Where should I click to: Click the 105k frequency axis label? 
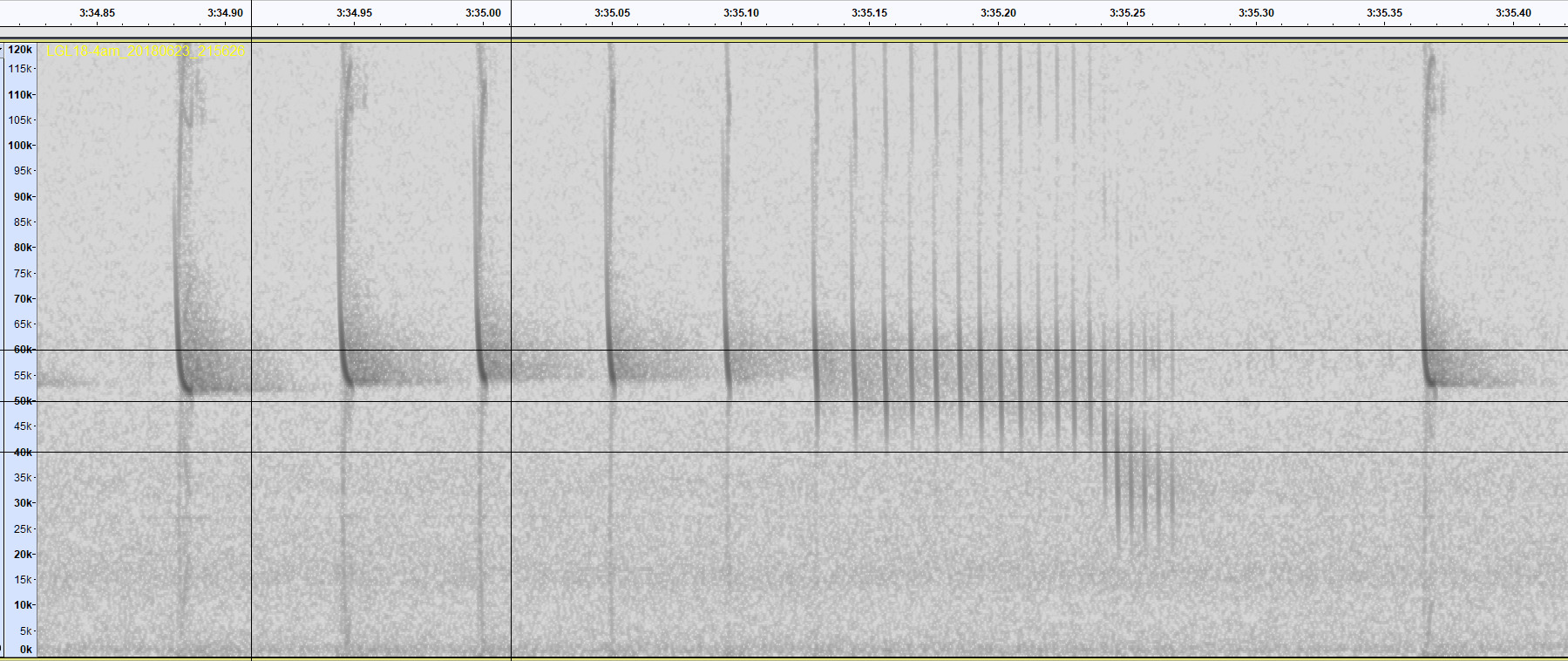[x=20, y=120]
